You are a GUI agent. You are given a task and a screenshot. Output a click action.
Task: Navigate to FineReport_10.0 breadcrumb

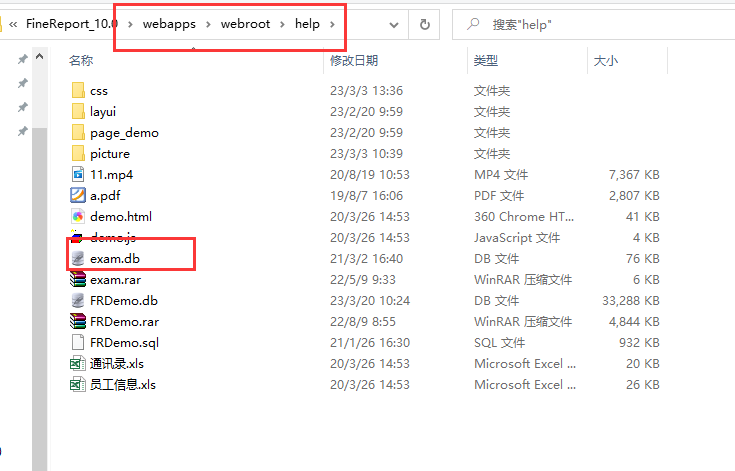tap(72, 24)
